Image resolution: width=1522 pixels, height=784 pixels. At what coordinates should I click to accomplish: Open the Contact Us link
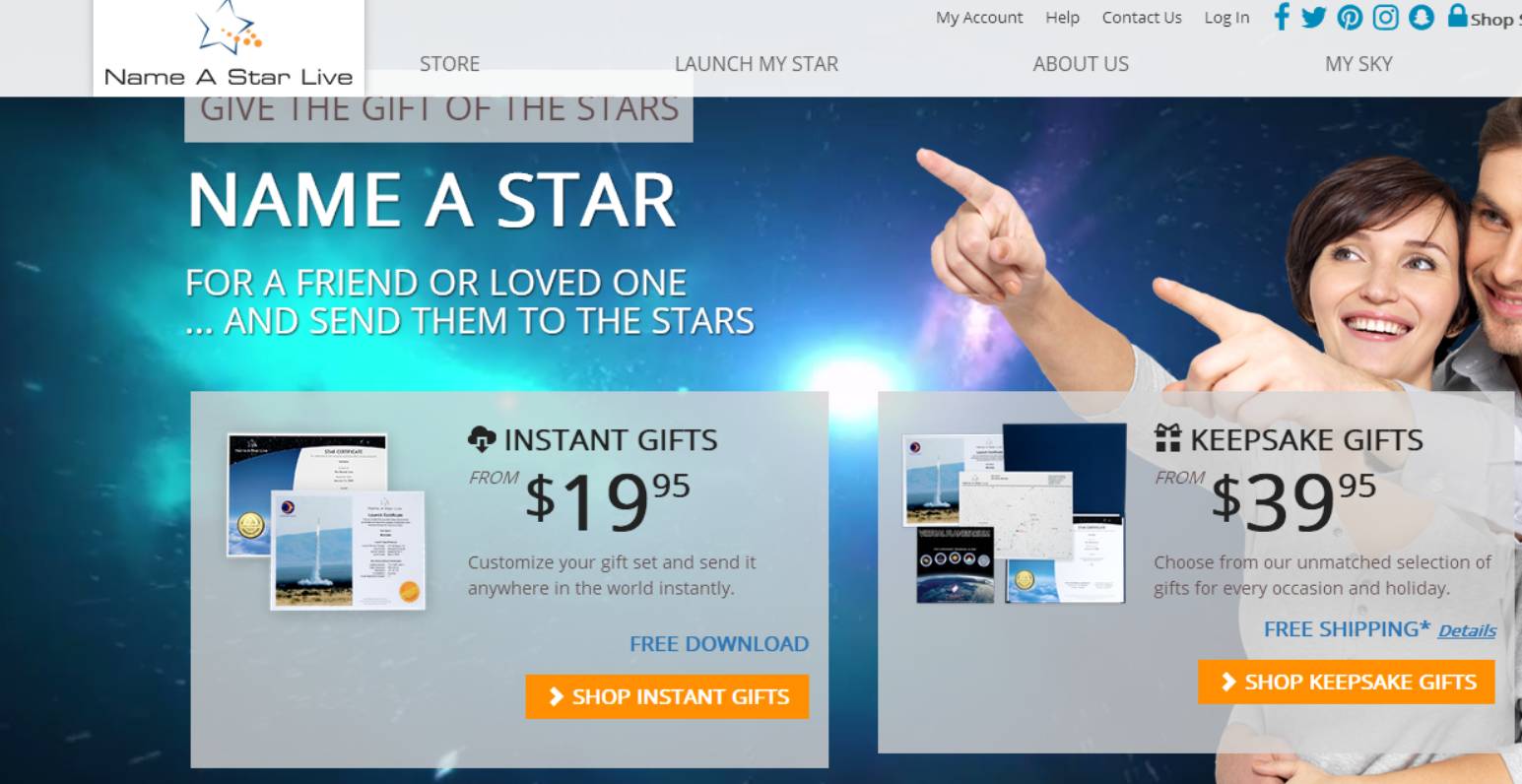point(1142,18)
